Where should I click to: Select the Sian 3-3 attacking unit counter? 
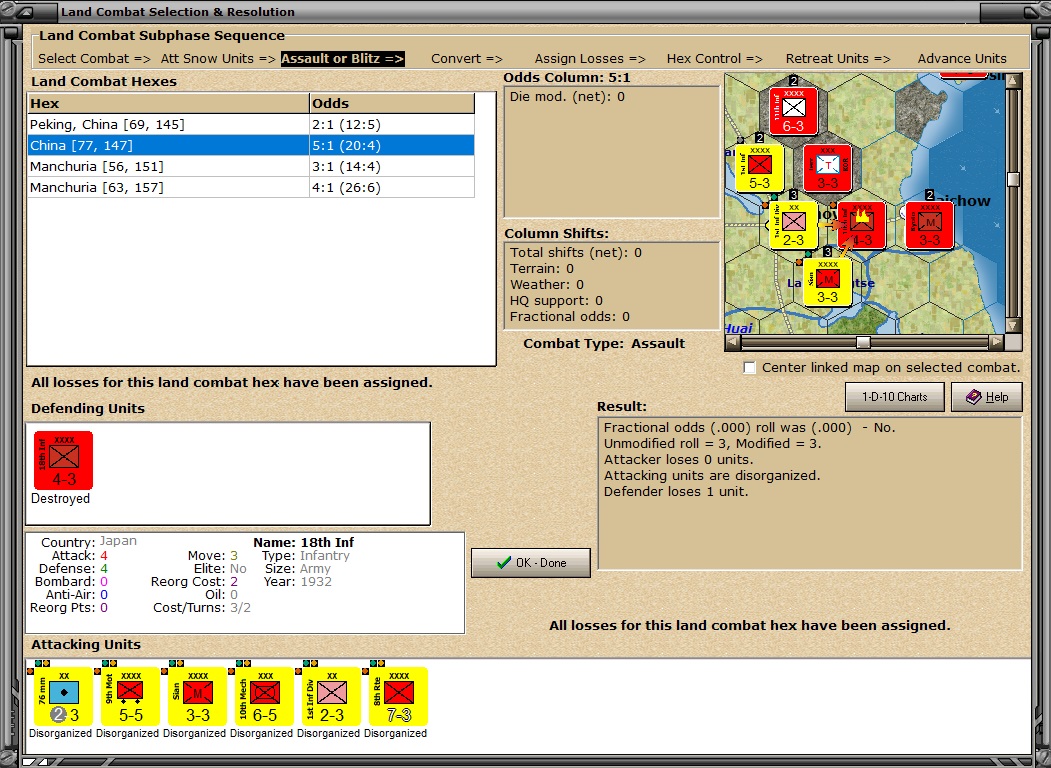[x=198, y=697]
